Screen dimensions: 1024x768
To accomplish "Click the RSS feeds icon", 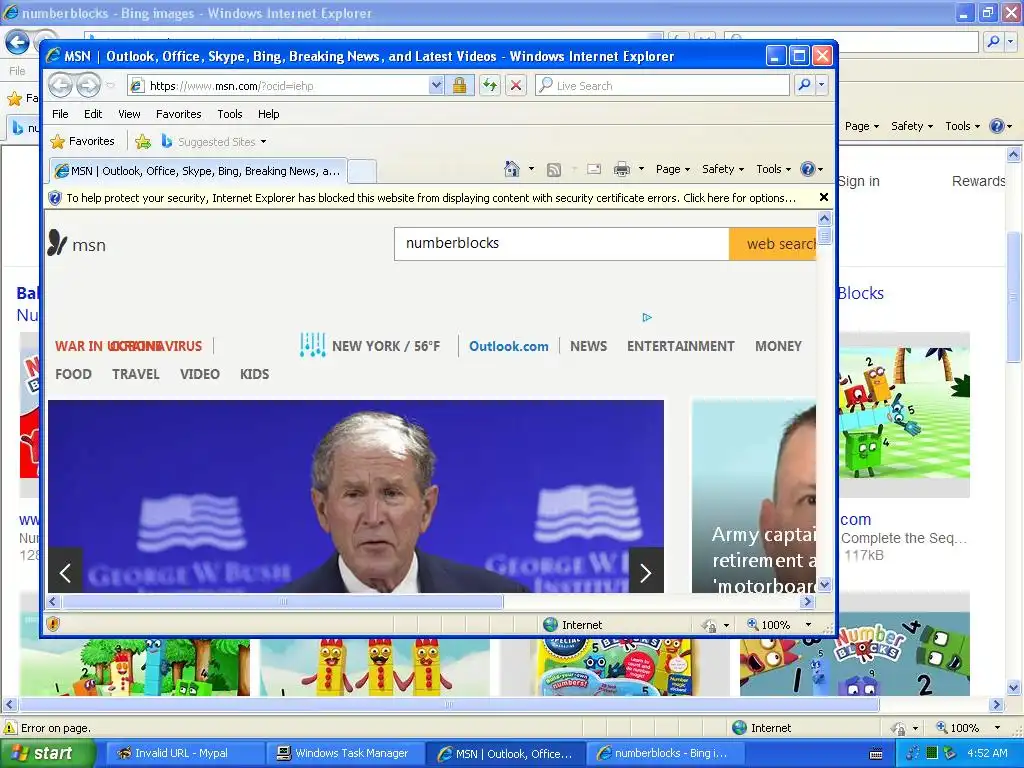I will click(x=554, y=170).
